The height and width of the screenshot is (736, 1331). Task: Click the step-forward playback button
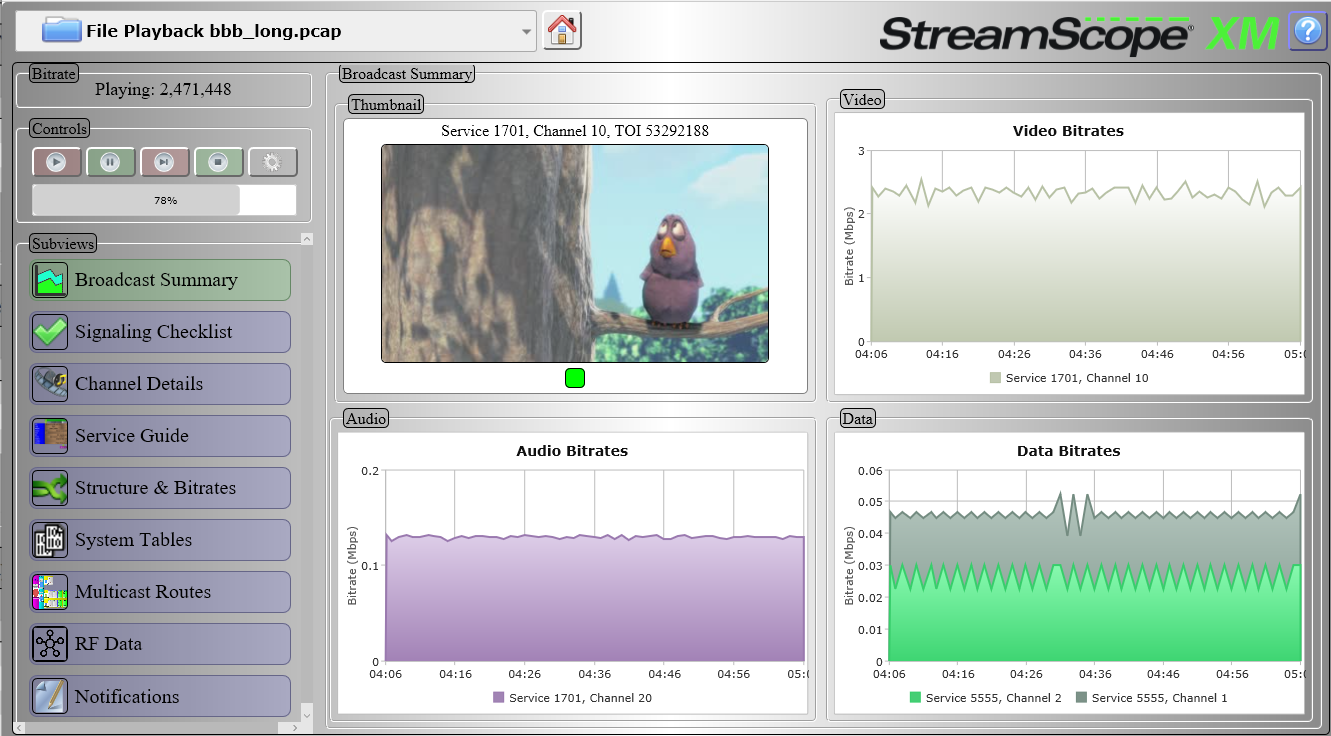point(164,162)
